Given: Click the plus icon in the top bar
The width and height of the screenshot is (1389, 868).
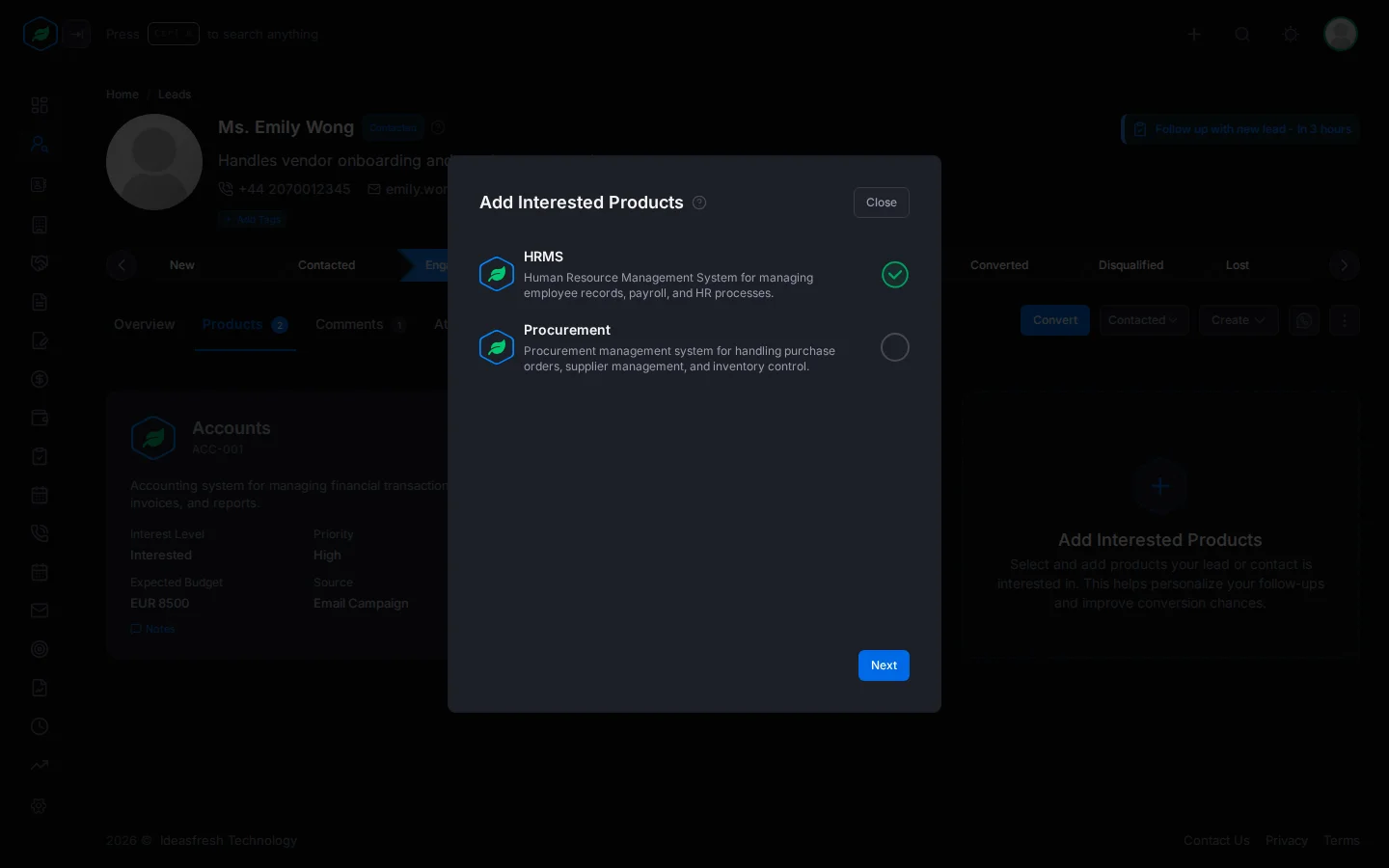Looking at the screenshot, I should 1194,34.
